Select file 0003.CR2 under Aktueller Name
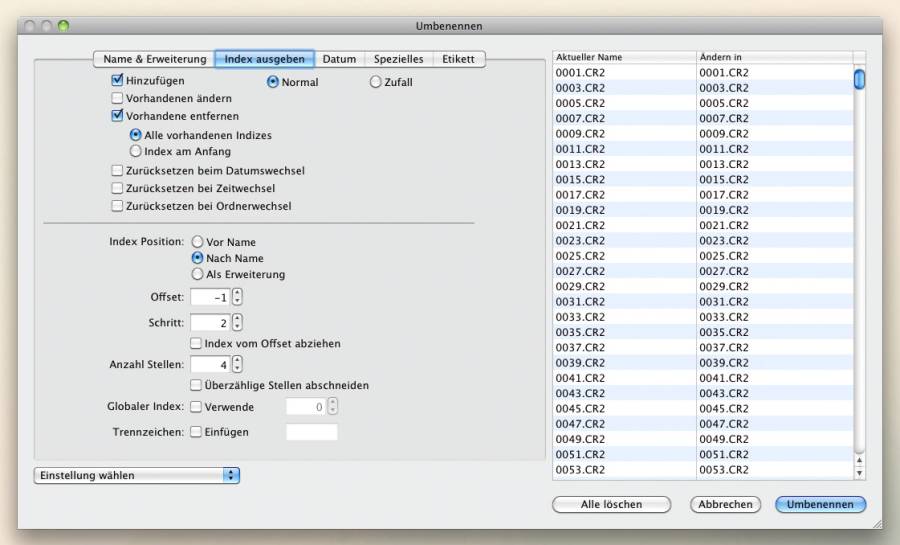Viewport: 900px width, 545px height. (580, 88)
